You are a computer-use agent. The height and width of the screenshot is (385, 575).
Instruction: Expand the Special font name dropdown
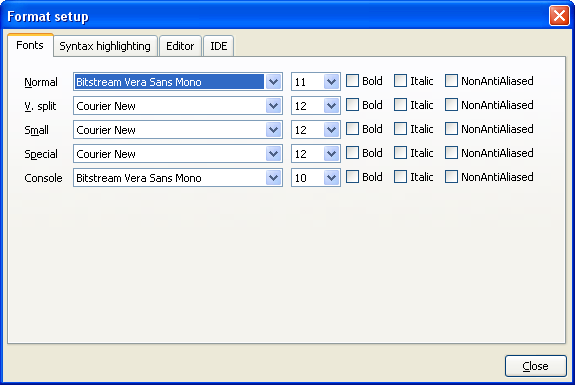[273, 154]
